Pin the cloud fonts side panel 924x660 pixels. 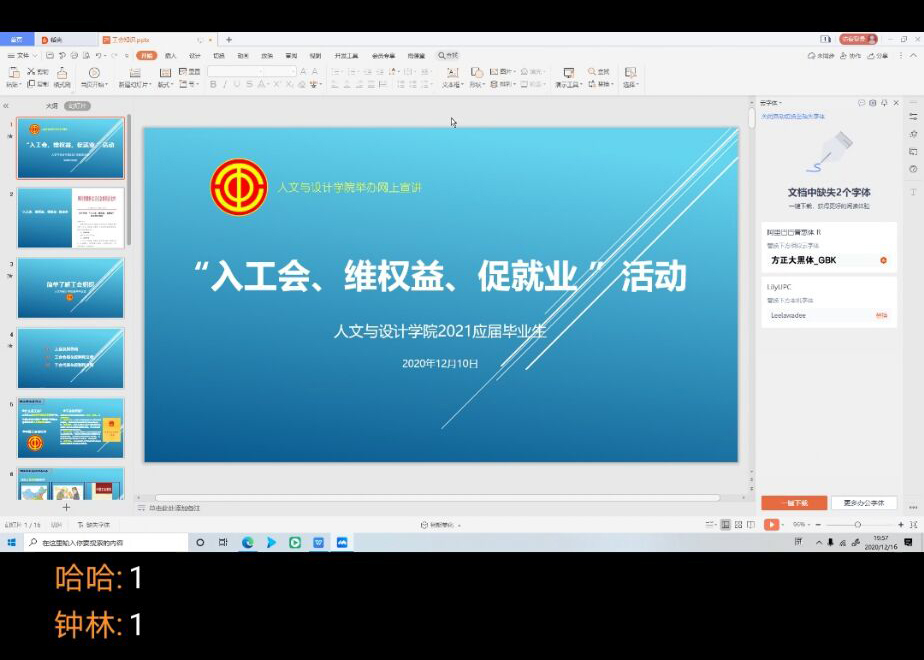pos(884,103)
